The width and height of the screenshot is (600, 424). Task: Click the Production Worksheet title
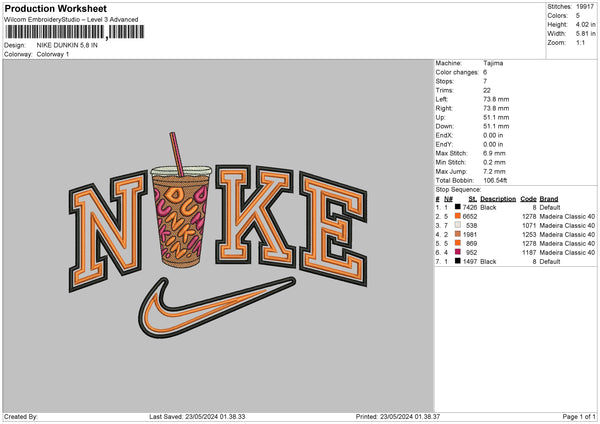55,8
